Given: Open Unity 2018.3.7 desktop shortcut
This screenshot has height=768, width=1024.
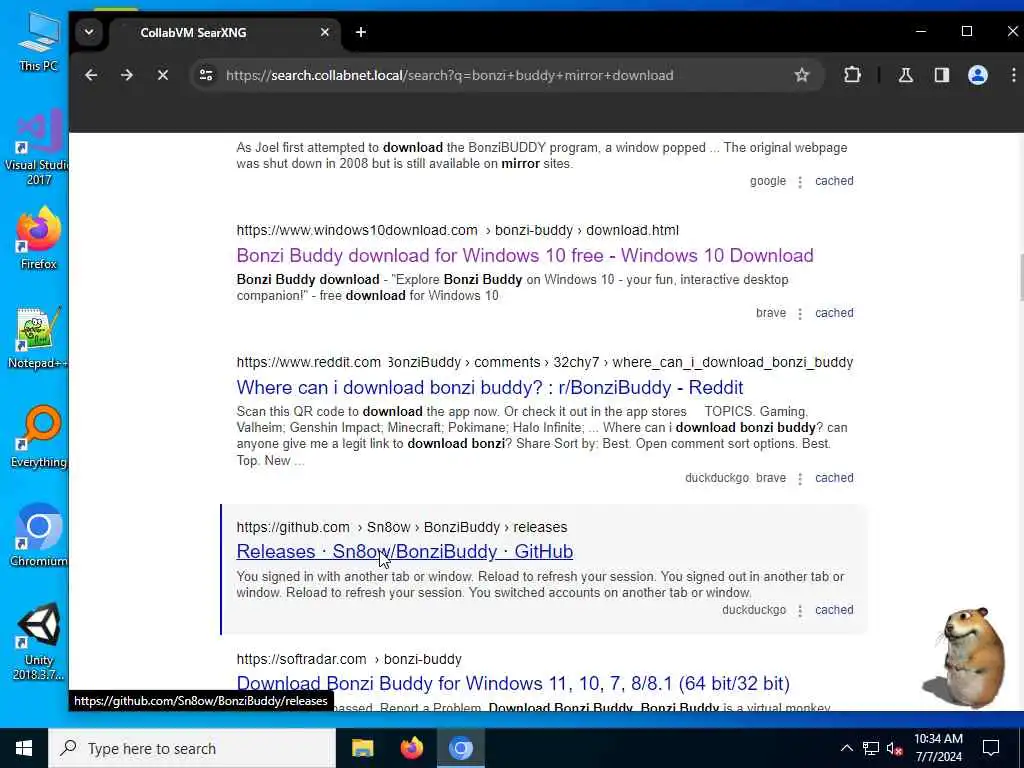Looking at the screenshot, I should pyautogui.click(x=38, y=641).
